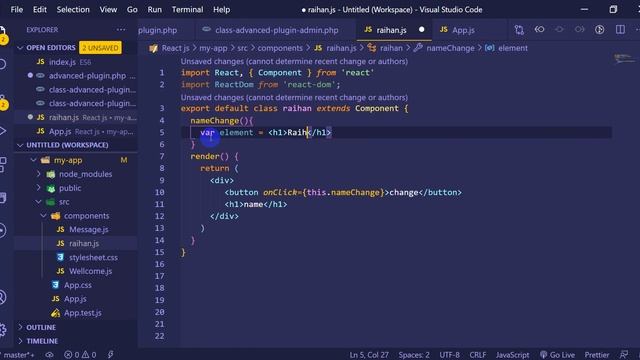Click components breadcrumb segment
Screen dimensions: 640x360
point(280,48)
